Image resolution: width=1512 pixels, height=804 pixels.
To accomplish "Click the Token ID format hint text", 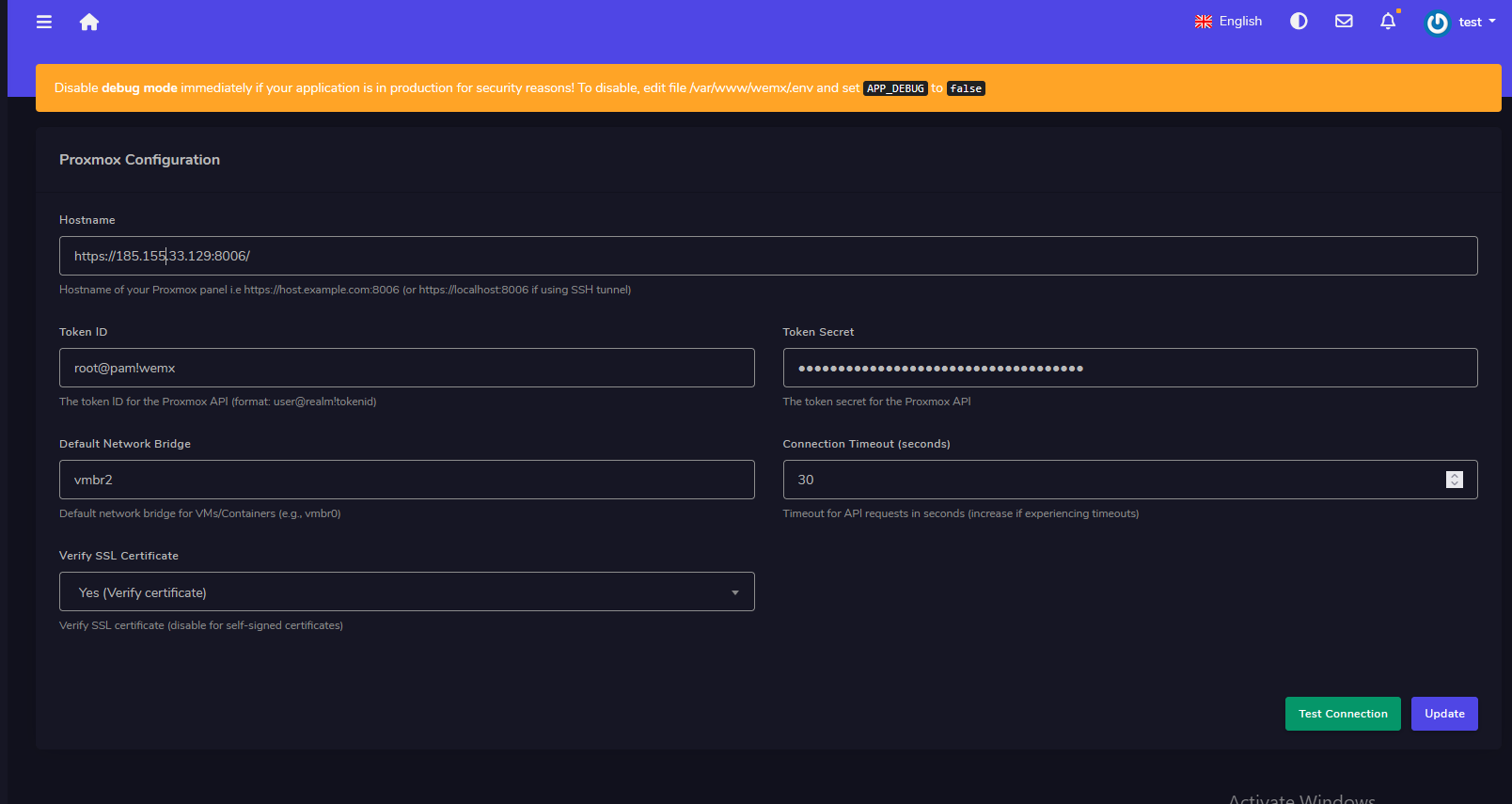I will (x=218, y=402).
